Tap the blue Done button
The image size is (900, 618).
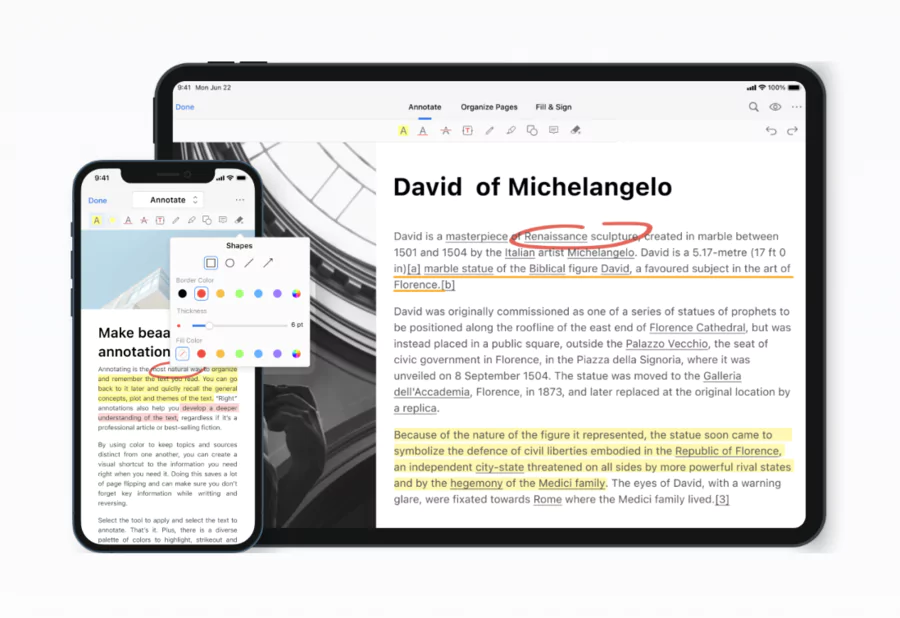coord(185,107)
